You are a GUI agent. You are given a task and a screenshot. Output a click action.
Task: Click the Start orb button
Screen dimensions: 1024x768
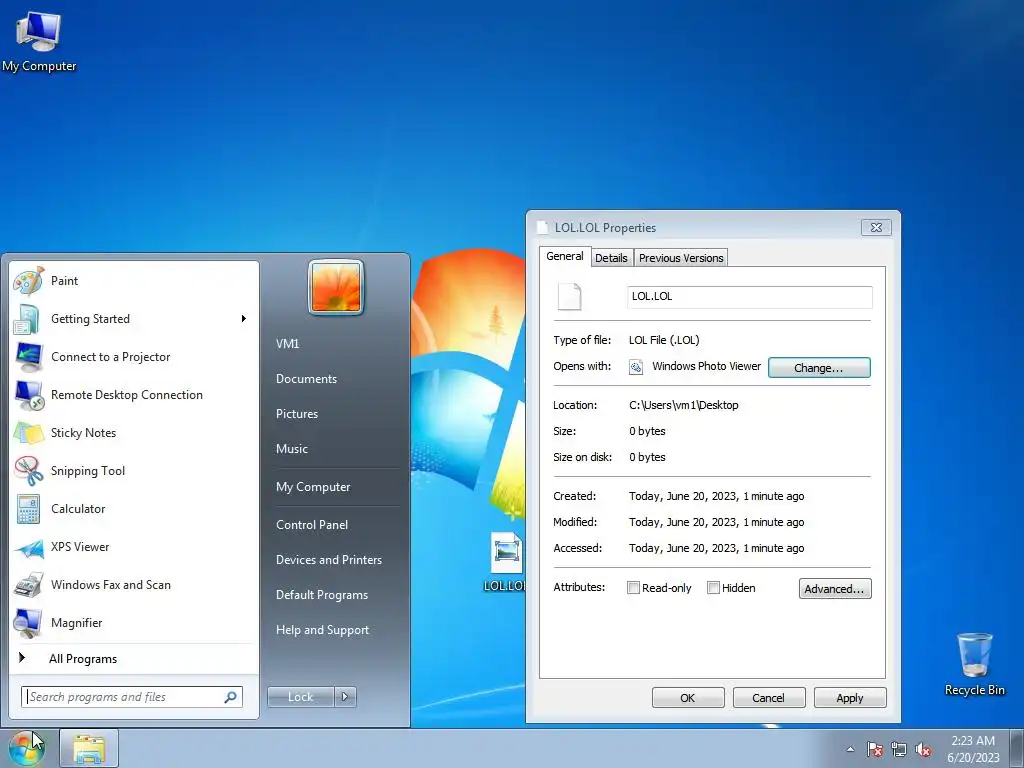[x=27, y=748]
